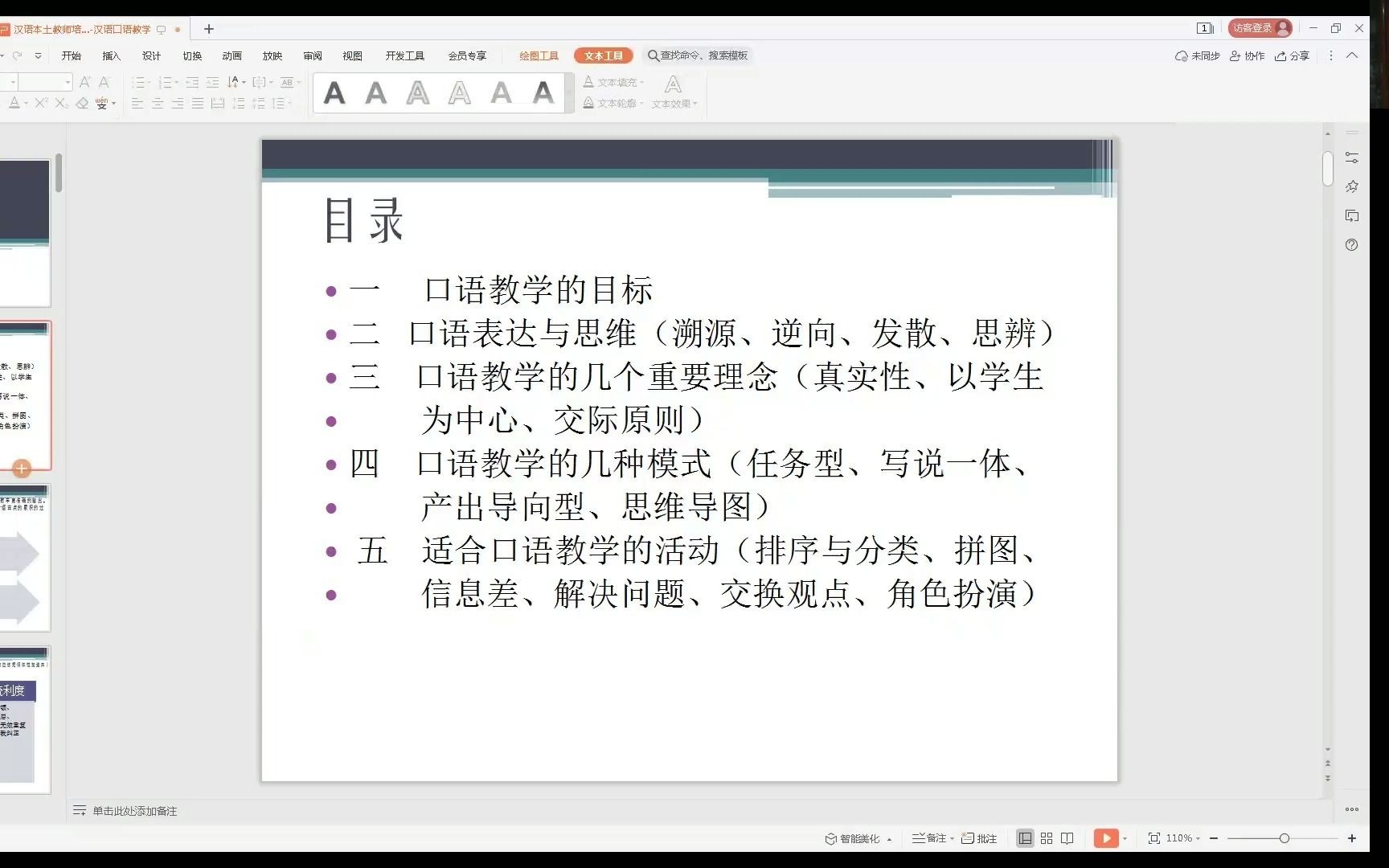Decrease the indent level
Screen dimensions: 1389x868
[192, 82]
